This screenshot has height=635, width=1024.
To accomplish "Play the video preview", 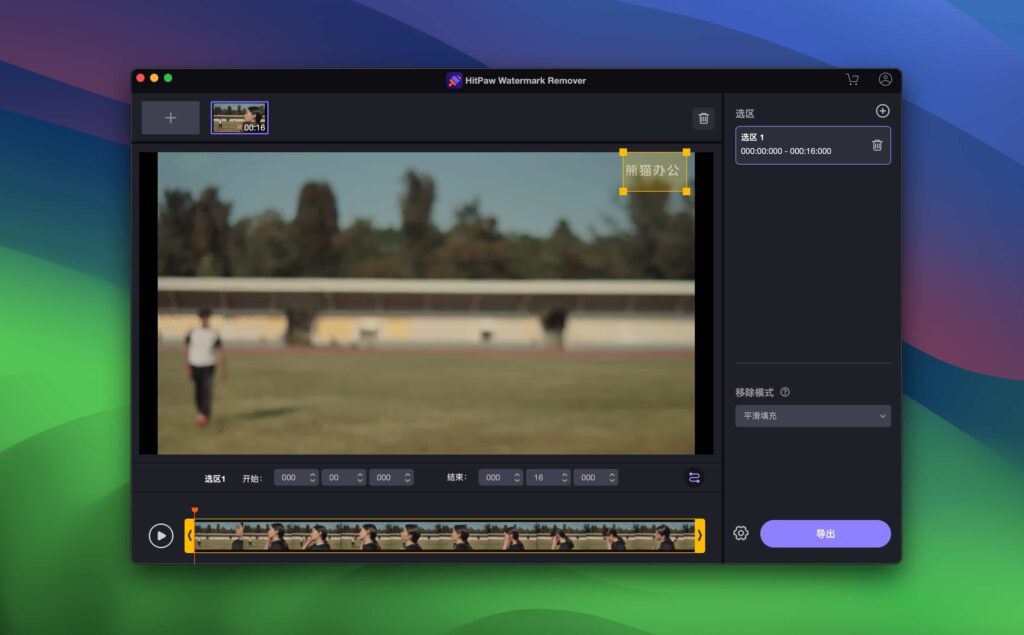I will coord(161,536).
